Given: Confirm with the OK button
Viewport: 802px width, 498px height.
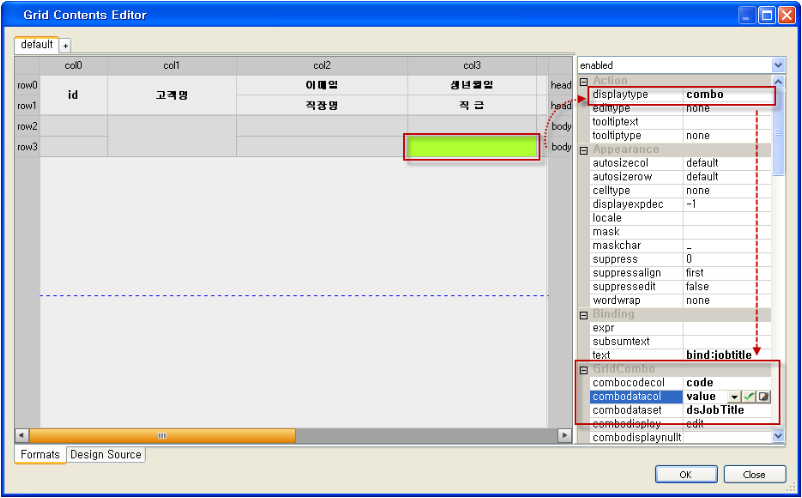Looking at the screenshot, I should click(685, 474).
